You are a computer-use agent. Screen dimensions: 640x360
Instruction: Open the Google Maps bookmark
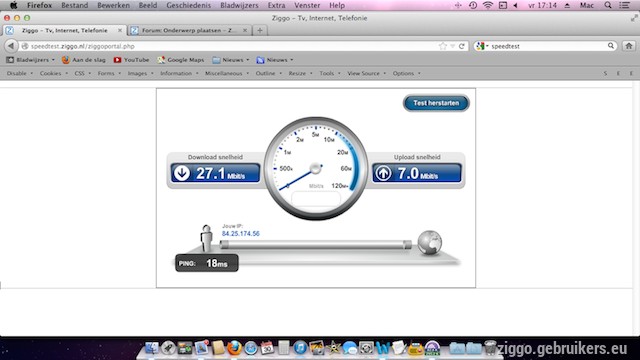(x=181, y=60)
